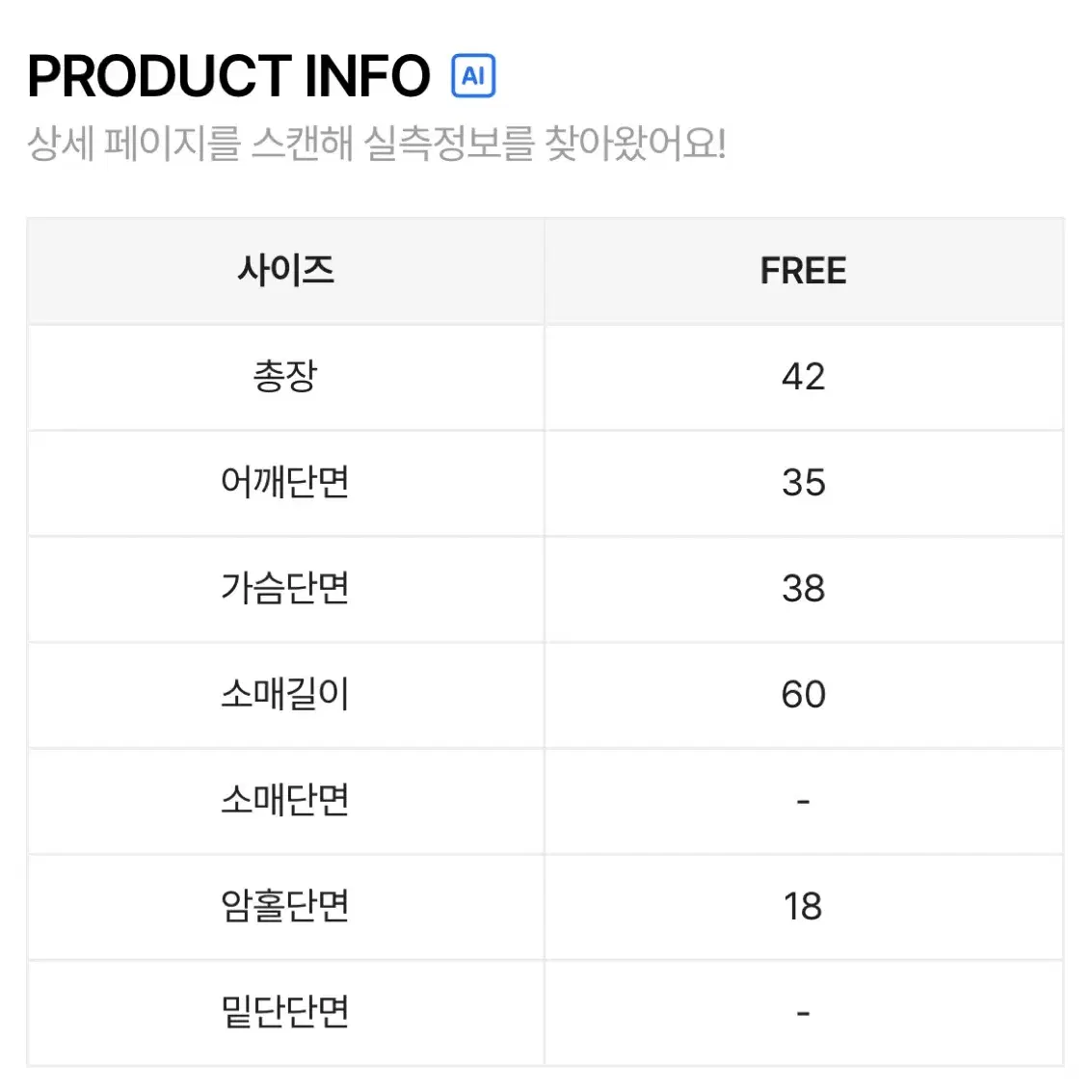Click the 소매길이 row label
The width and height of the screenshot is (1092, 1092).
285,694
